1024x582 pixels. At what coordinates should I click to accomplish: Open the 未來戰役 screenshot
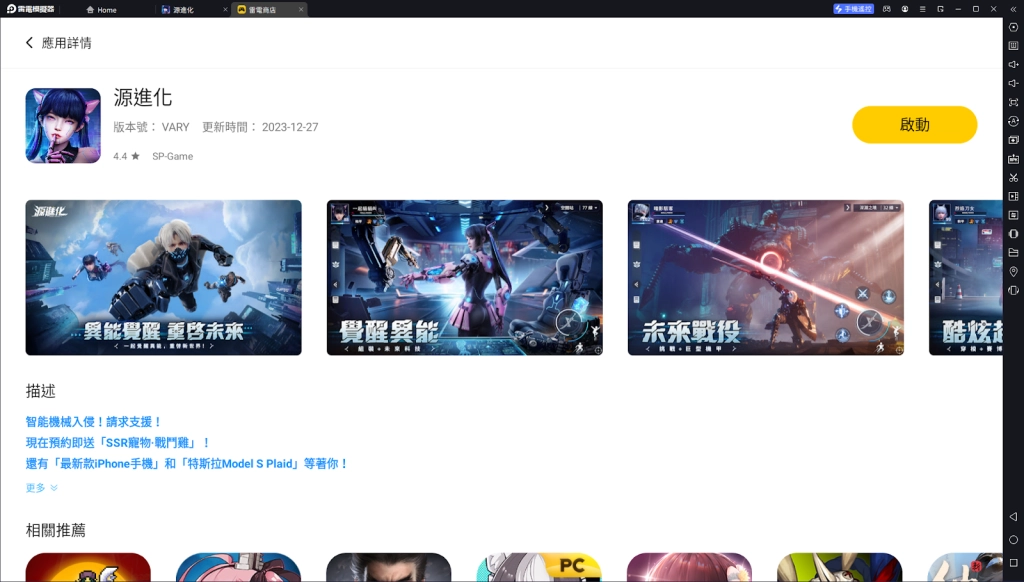click(x=765, y=278)
